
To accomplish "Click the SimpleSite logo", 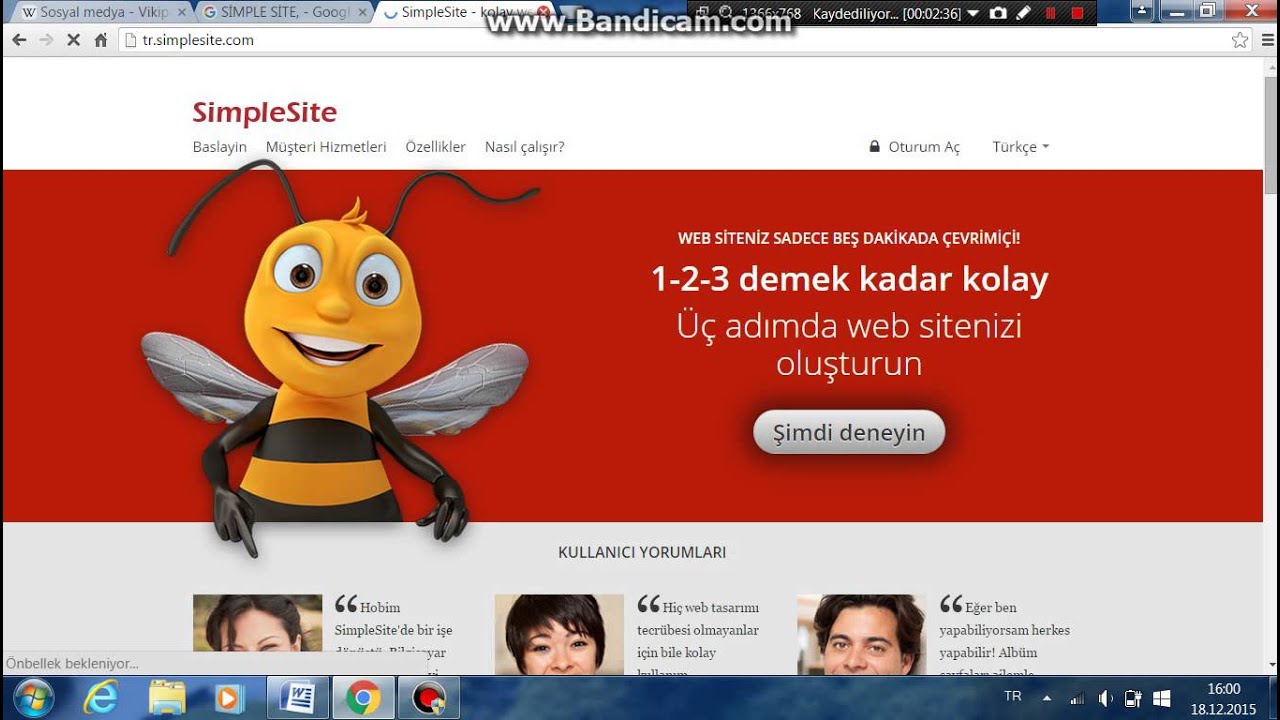I will pos(264,112).
